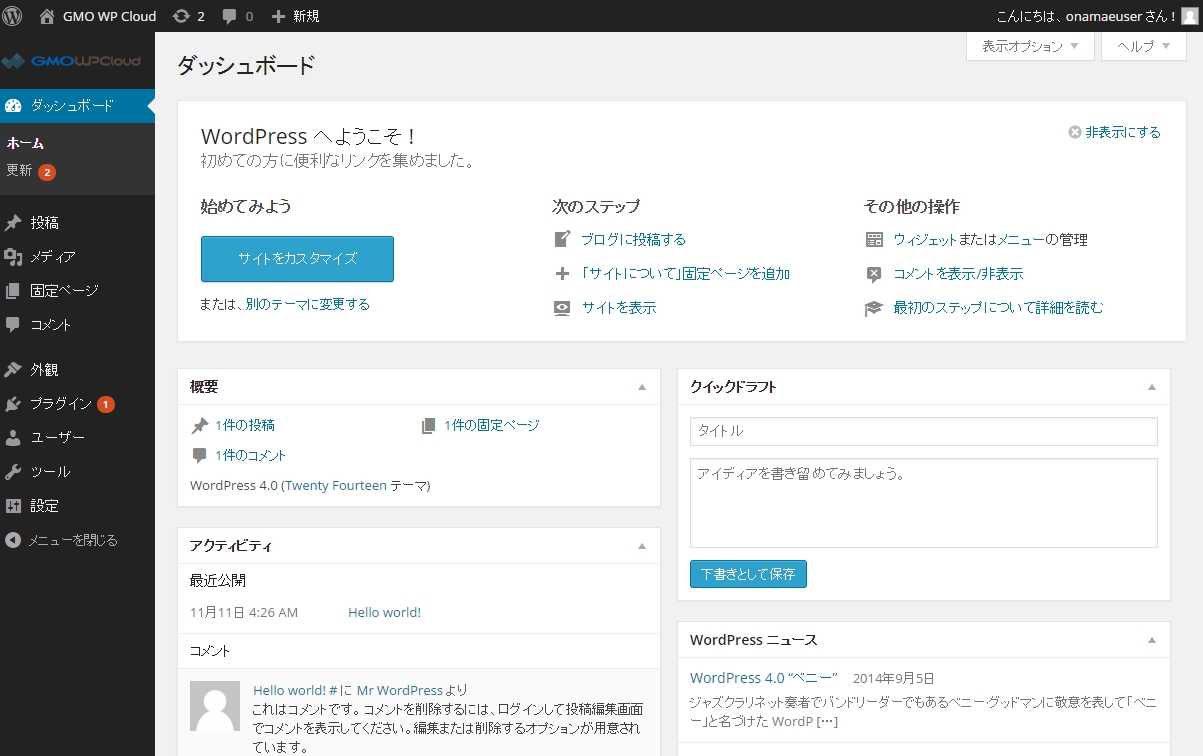Open Mr WordPress commenter link
The height and width of the screenshot is (756, 1203).
400,690
